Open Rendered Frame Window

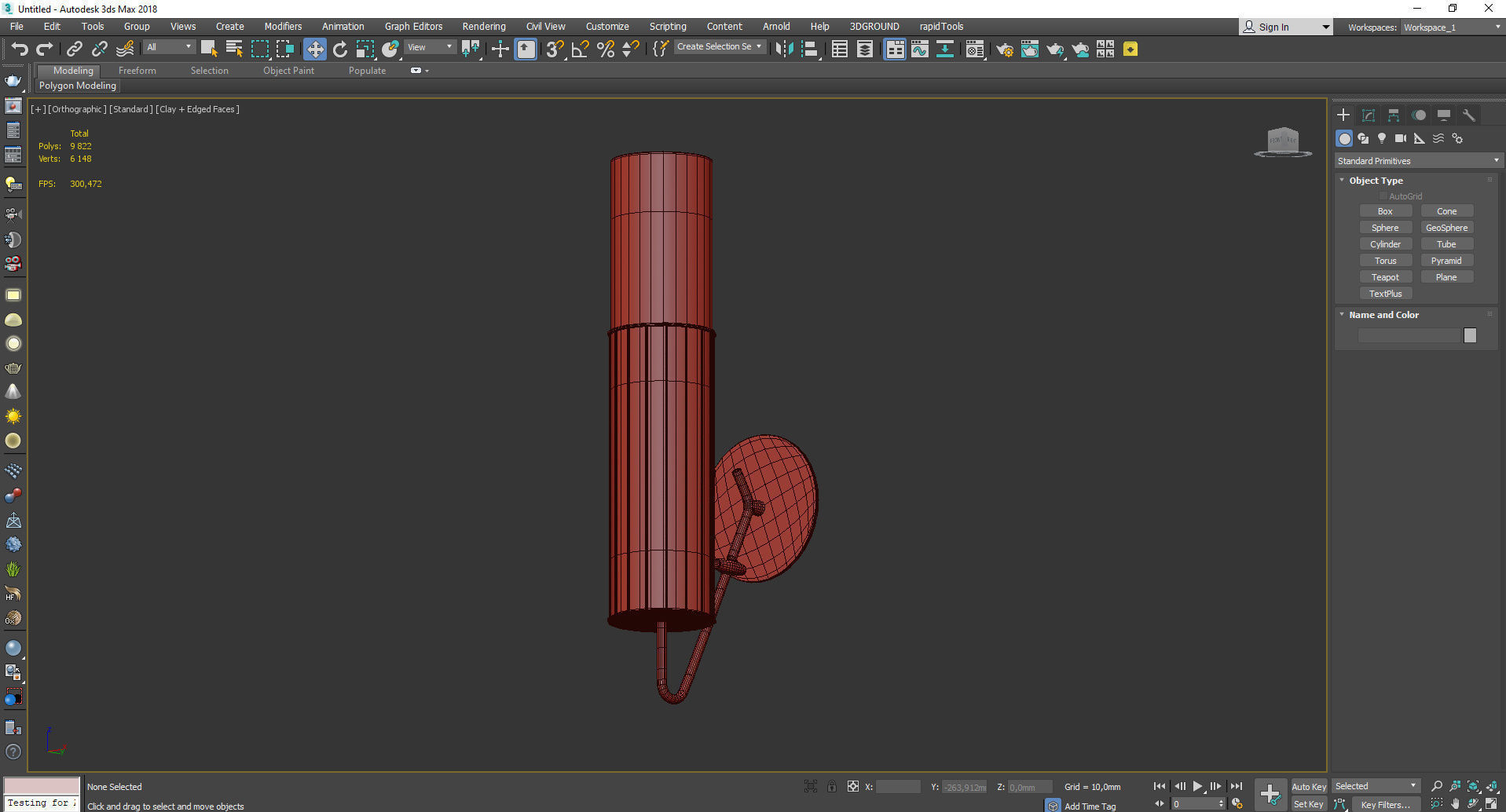tap(1030, 49)
